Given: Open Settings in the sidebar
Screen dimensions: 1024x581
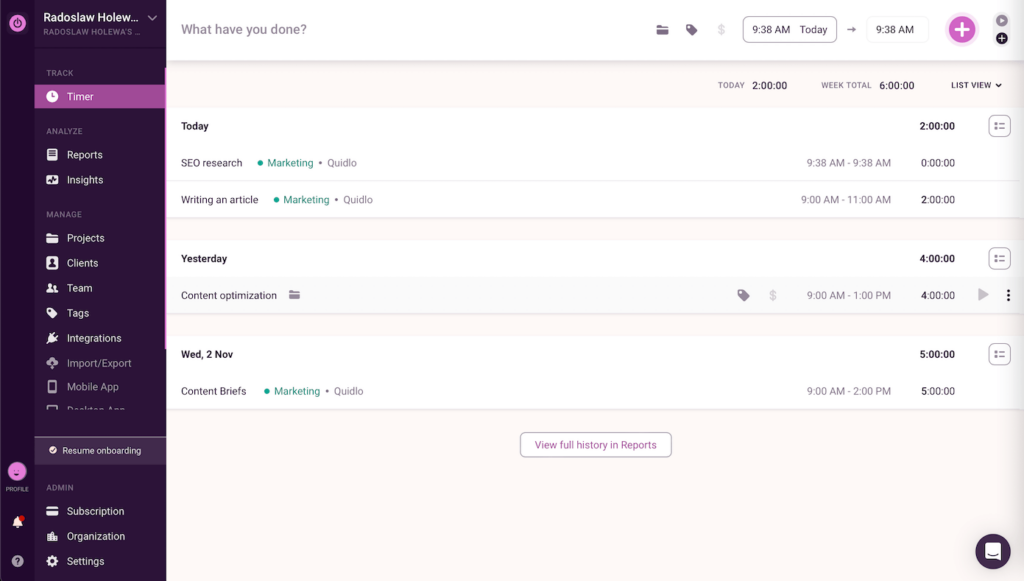Looking at the screenshot, I should click(85, 561).
